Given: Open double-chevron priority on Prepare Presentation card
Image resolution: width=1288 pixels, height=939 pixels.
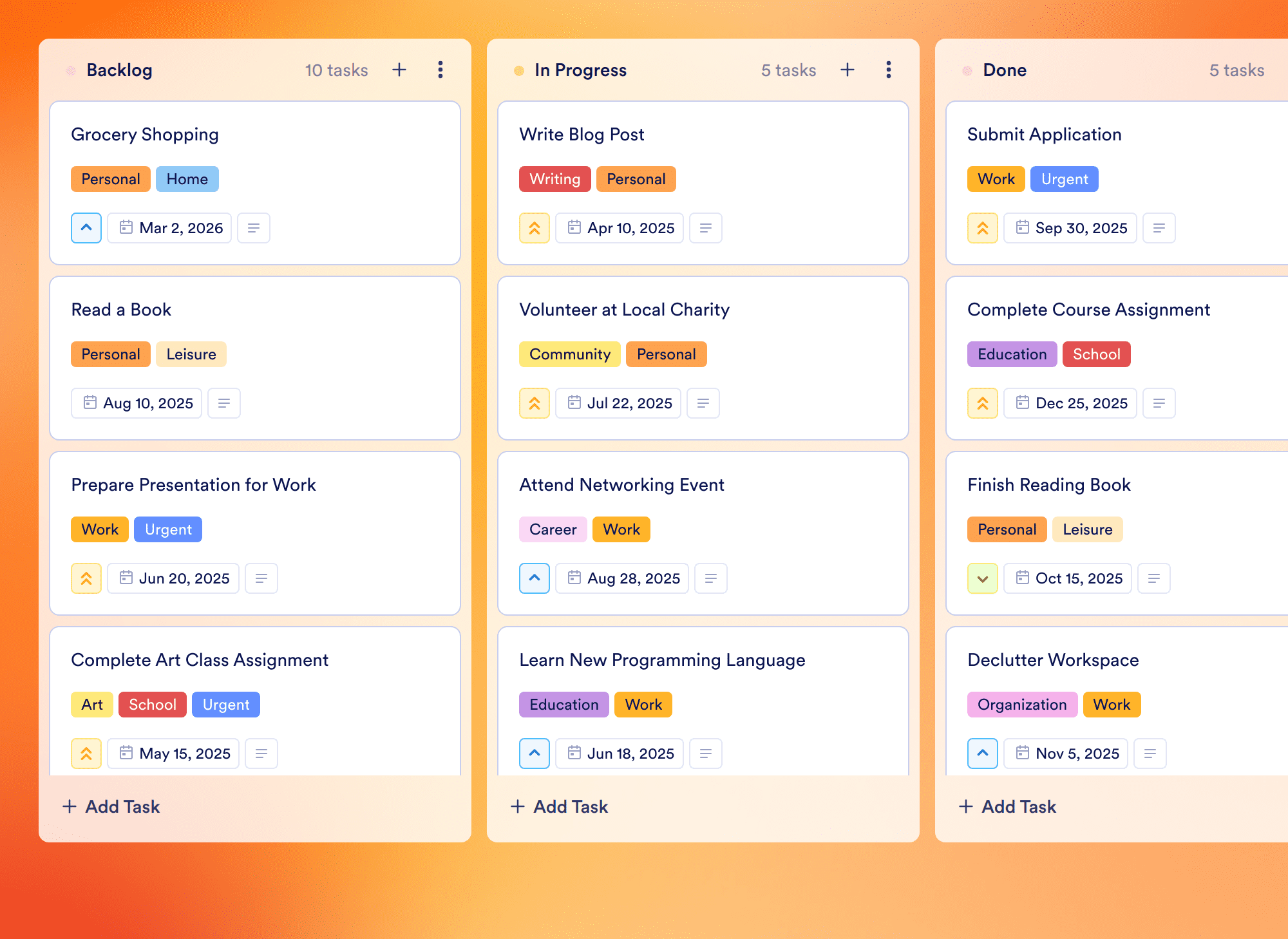Looking at the screenshot, I should coord(86,578).
